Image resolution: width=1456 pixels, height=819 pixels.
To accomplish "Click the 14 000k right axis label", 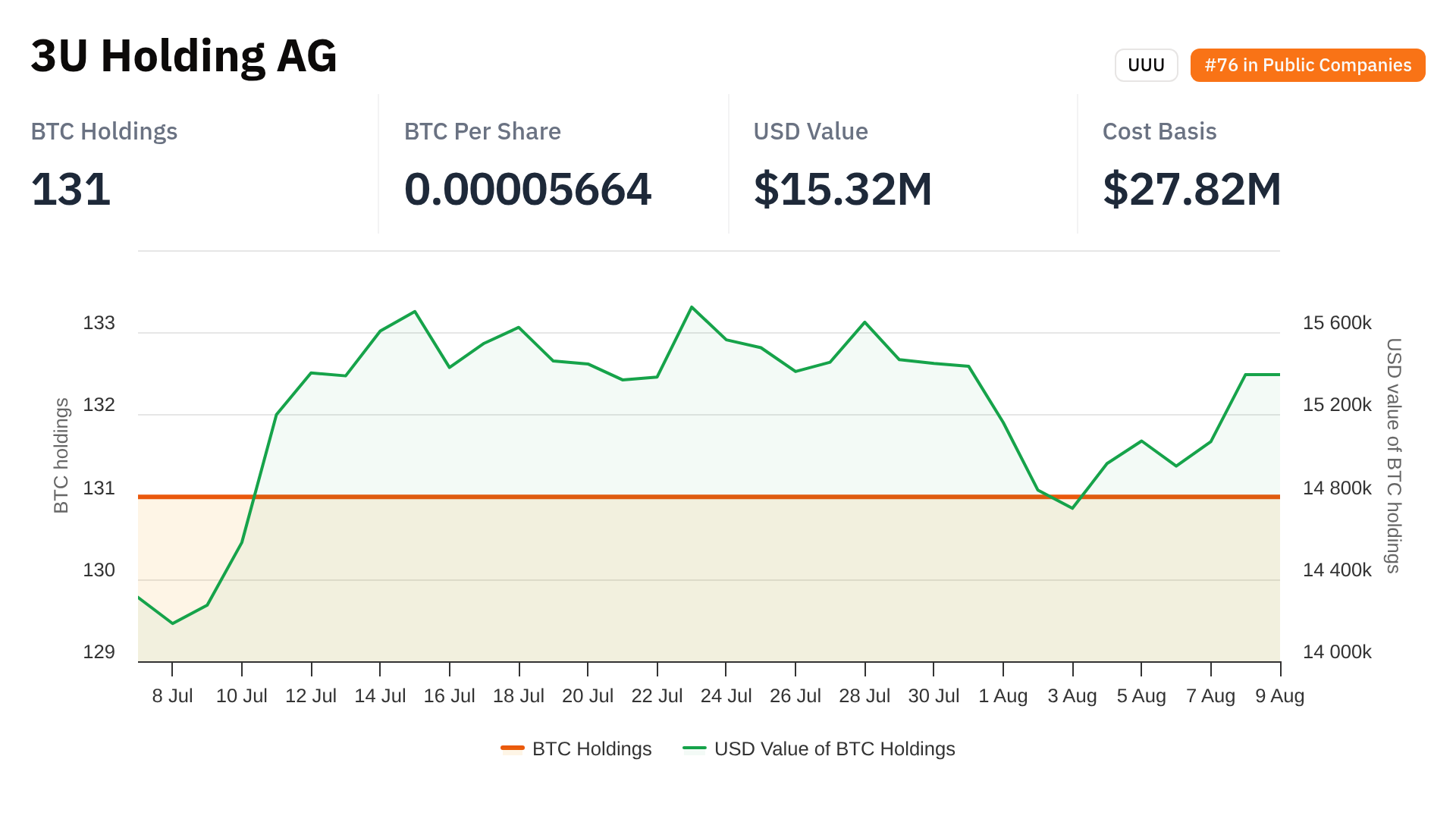I will tap(1337, 652).
